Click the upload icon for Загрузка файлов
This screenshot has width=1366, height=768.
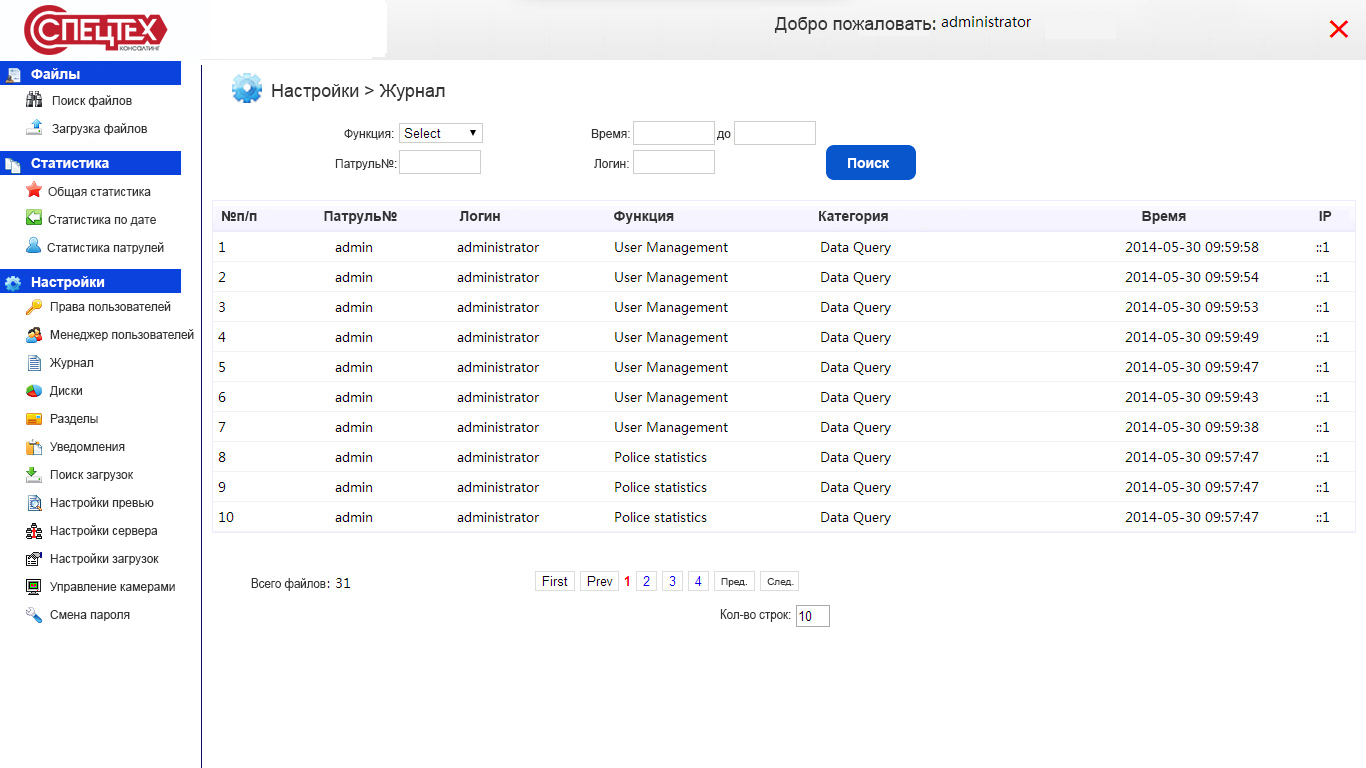point(34,128)
